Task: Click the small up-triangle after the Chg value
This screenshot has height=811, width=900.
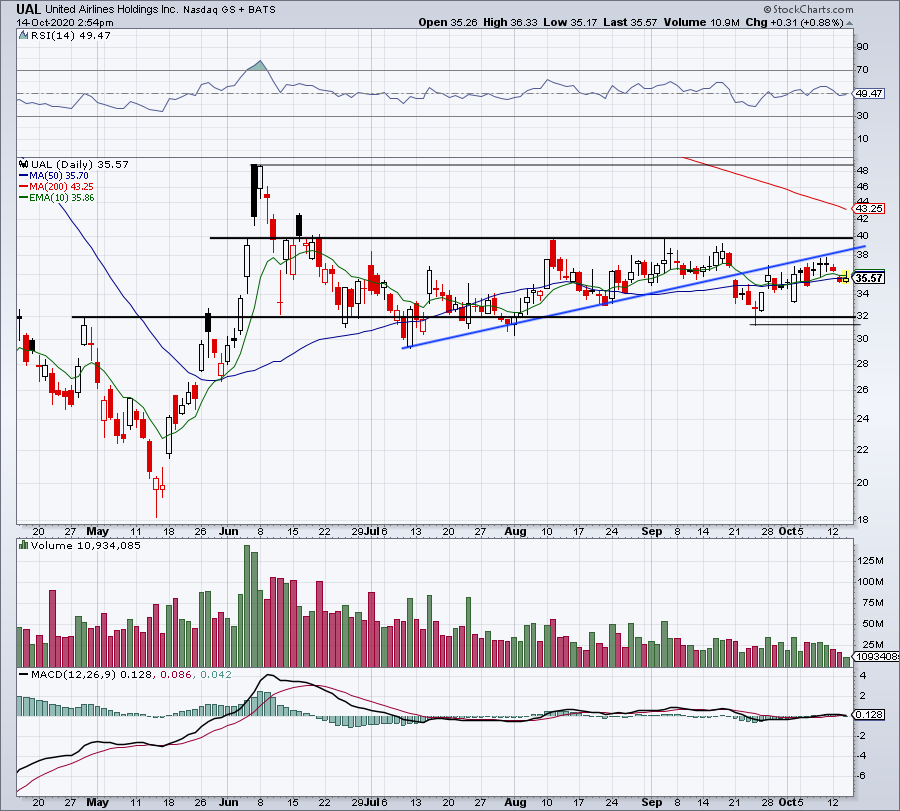Action: pos(849,23)
